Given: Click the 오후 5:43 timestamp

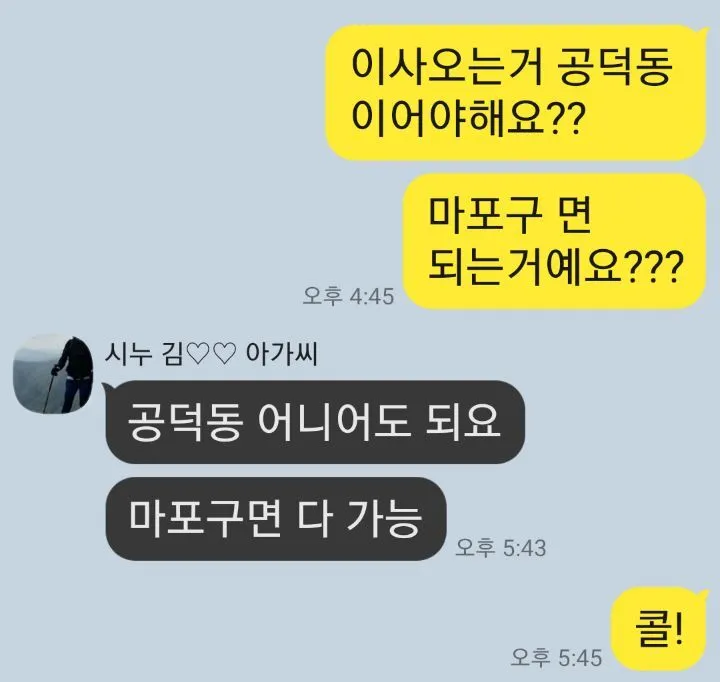Looking at the screenshot, I should click(501, 548).
